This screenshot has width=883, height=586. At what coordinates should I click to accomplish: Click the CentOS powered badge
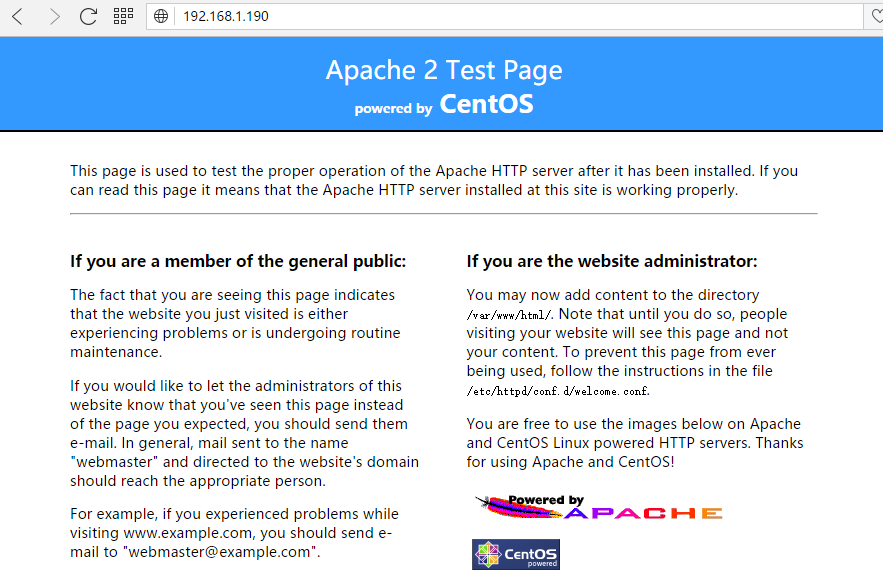(x=515, y=554)
